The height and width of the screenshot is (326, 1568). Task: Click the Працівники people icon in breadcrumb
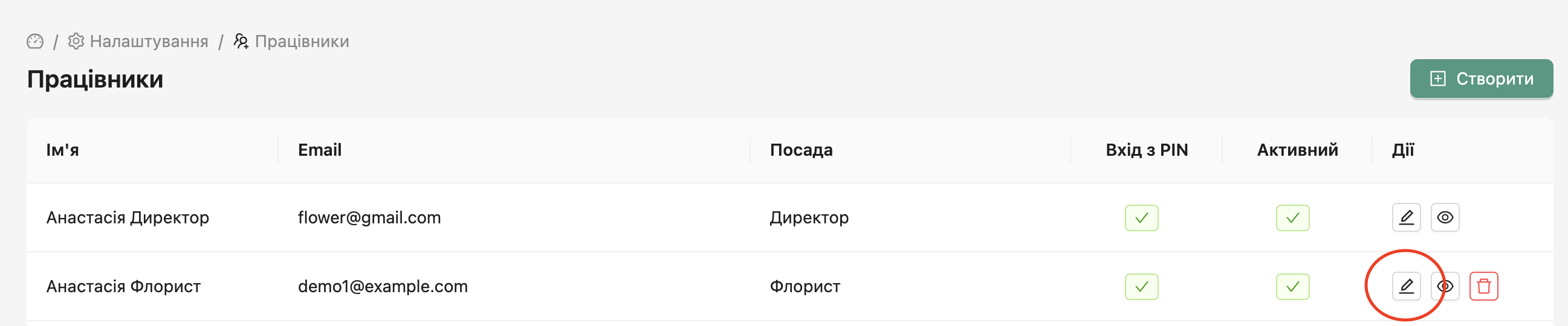pyautogui.click(x=241, y=42)
